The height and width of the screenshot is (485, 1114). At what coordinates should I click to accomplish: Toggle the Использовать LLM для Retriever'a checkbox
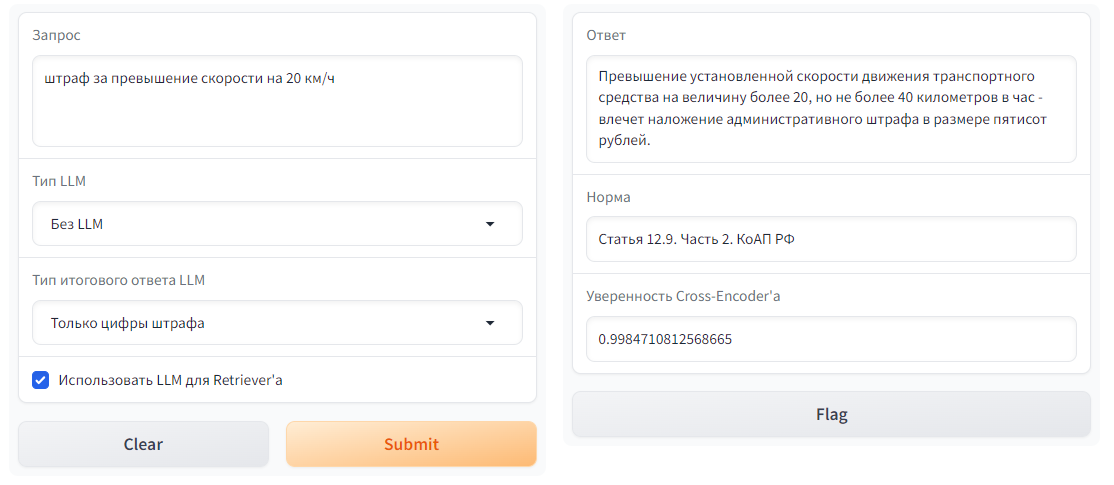[x=41, y=380]
